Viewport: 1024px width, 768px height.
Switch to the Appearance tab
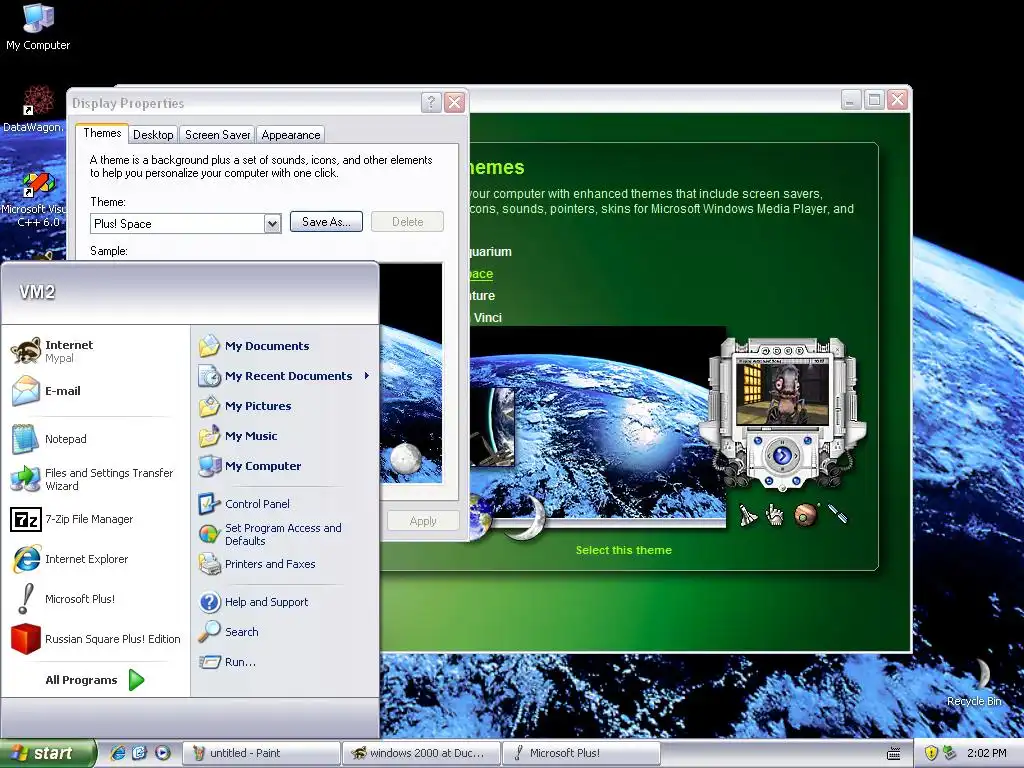click(x=291, y=135)
